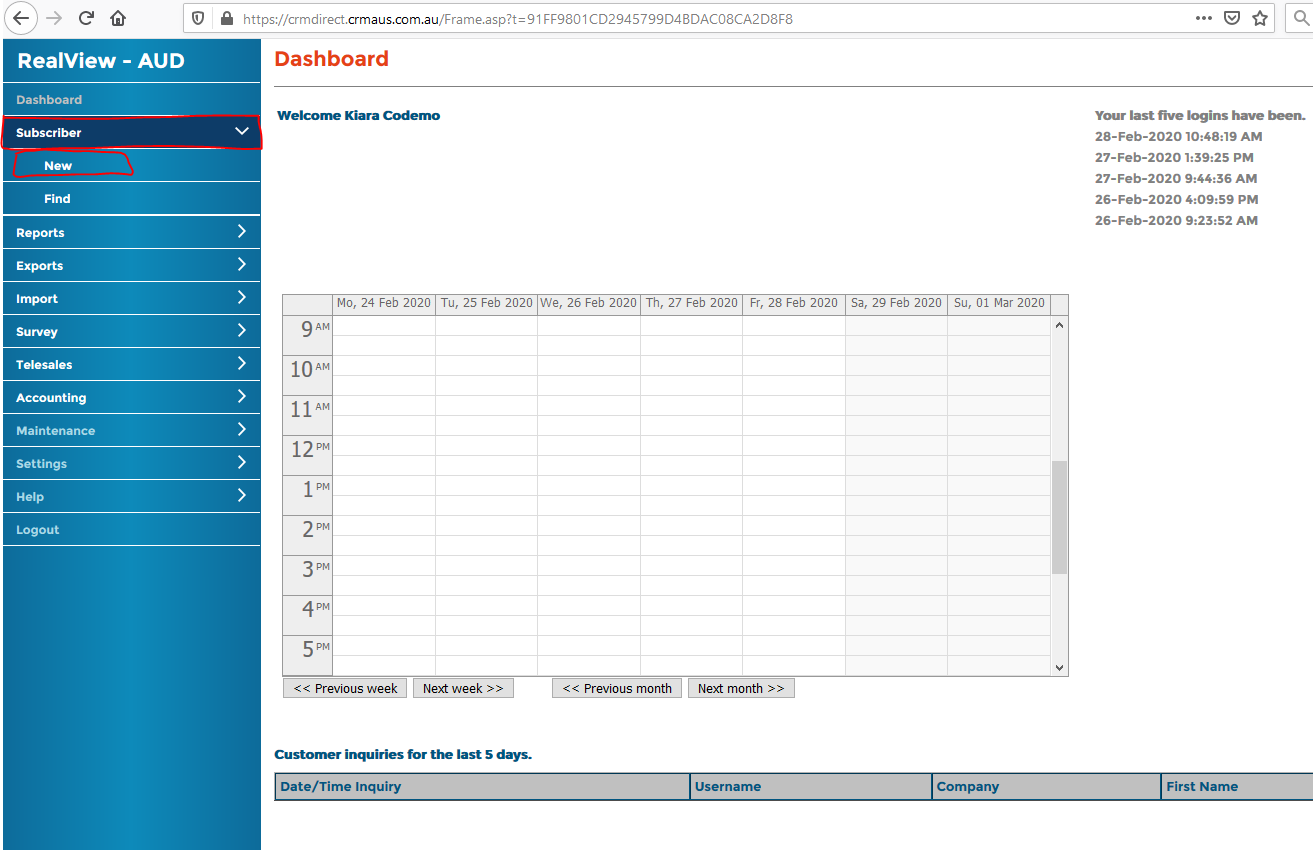Screen dimensions: 1313x850
Task: Click the Date/Time Inquiry column header
Action: tap(483, 787)
